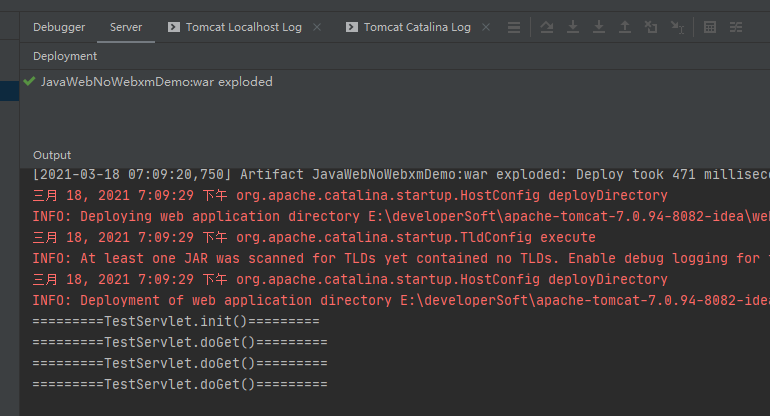Click the Trace Current Stream Chain icon

[736, 27]
